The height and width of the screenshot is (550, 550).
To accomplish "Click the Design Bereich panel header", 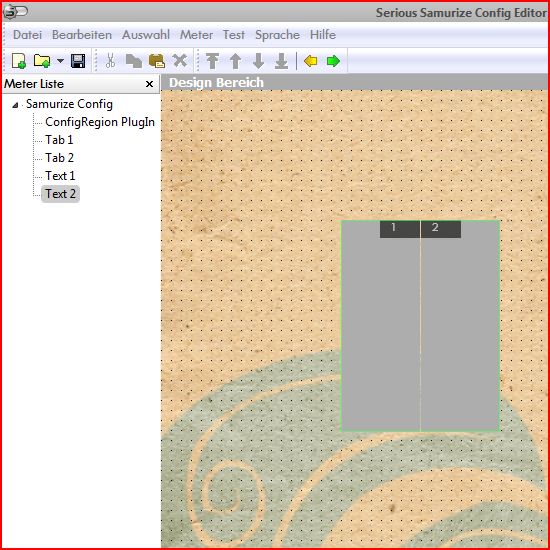I will tap(355, 83).
